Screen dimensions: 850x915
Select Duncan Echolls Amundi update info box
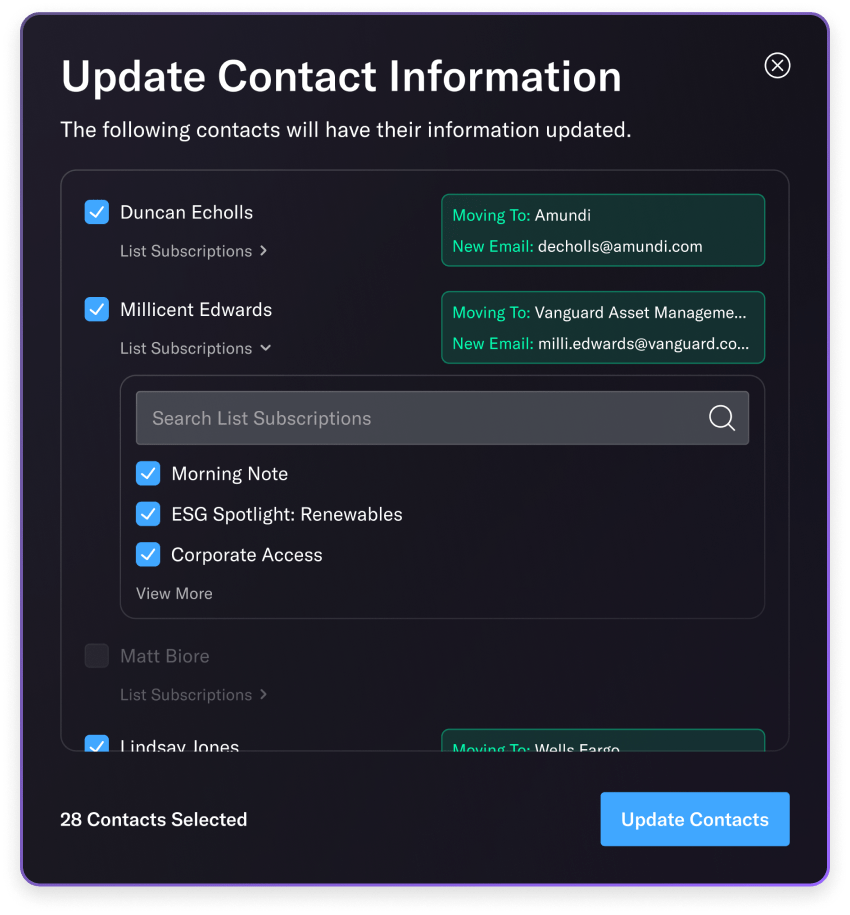point(603,230)
